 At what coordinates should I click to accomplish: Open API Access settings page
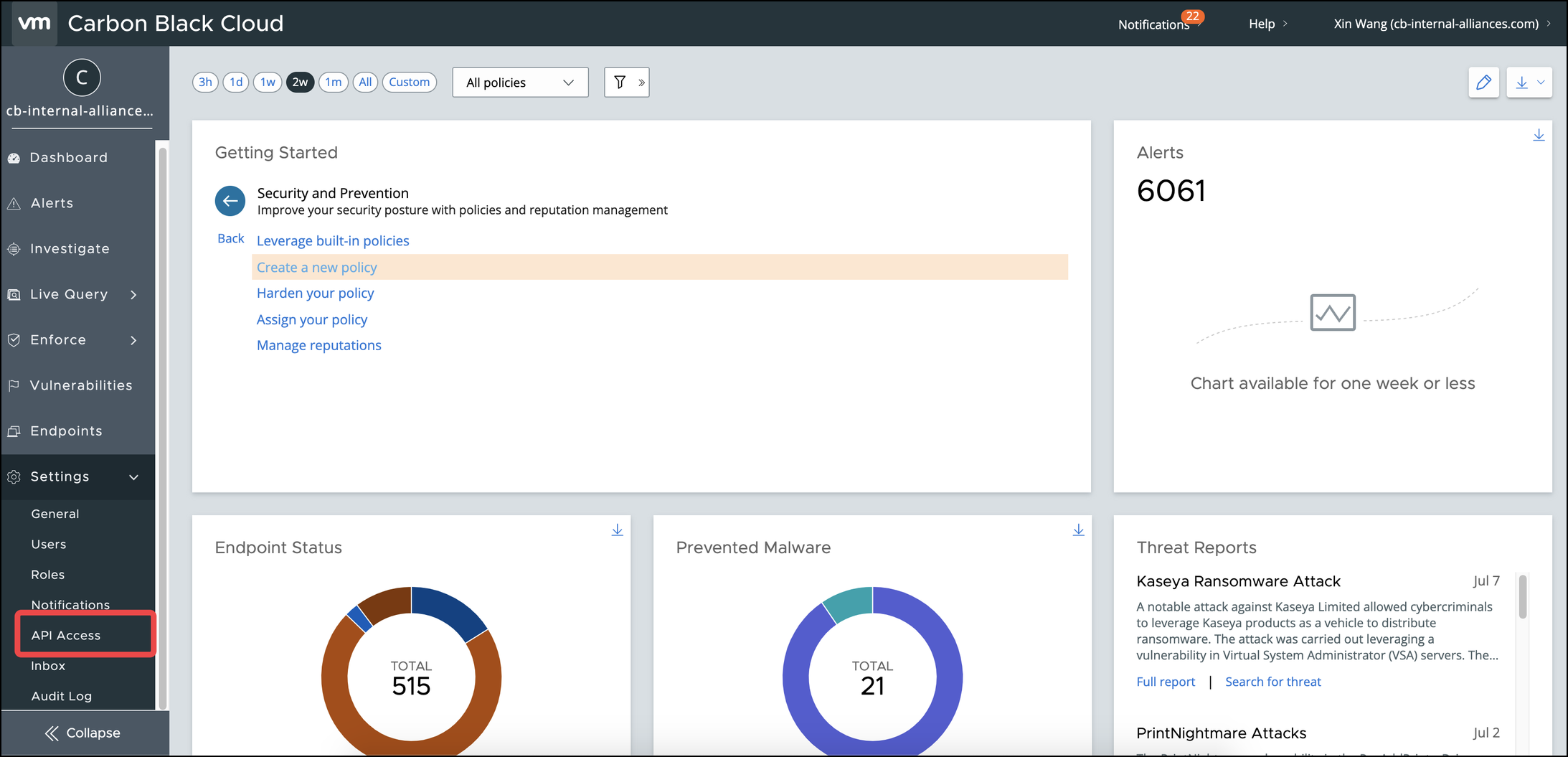pyautogui.click(x=66, y=635)
